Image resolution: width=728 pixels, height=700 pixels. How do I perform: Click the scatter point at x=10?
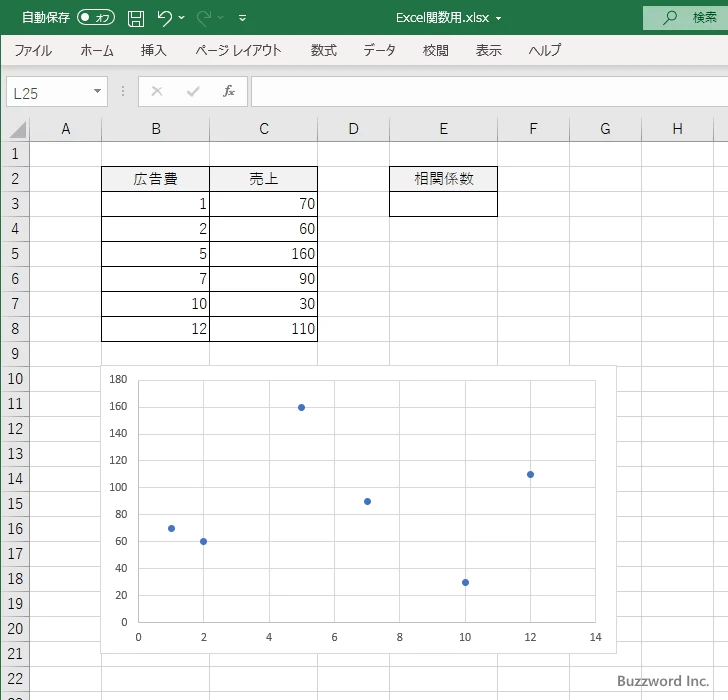click(x=465, y=583)
